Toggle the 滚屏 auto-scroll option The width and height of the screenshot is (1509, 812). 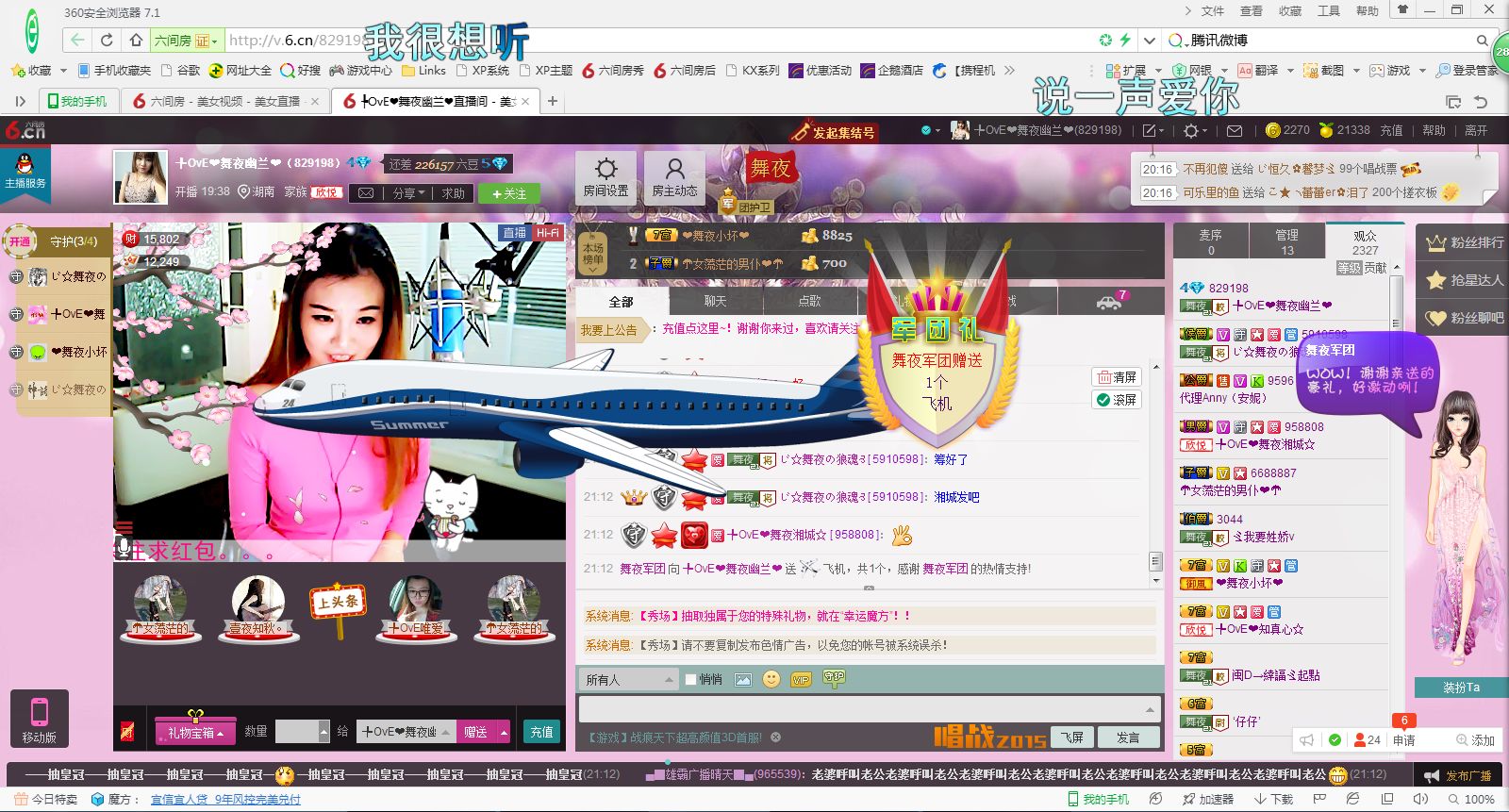click(1117, 400)
